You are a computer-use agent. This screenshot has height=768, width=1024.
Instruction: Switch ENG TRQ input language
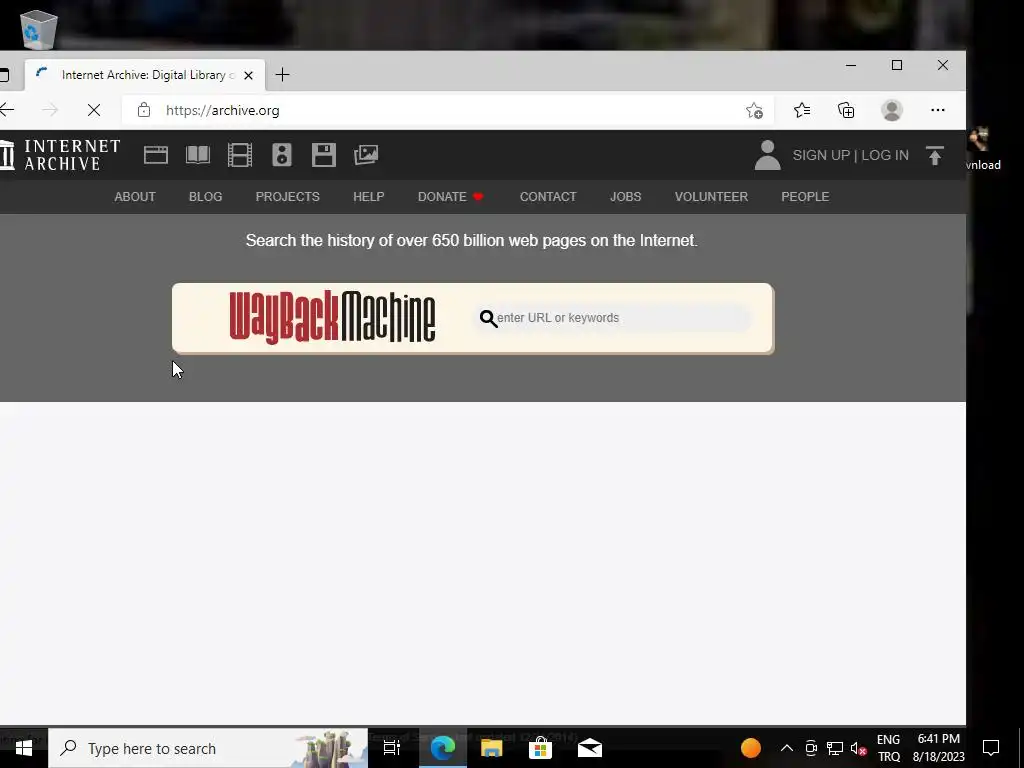click(888, 748)
